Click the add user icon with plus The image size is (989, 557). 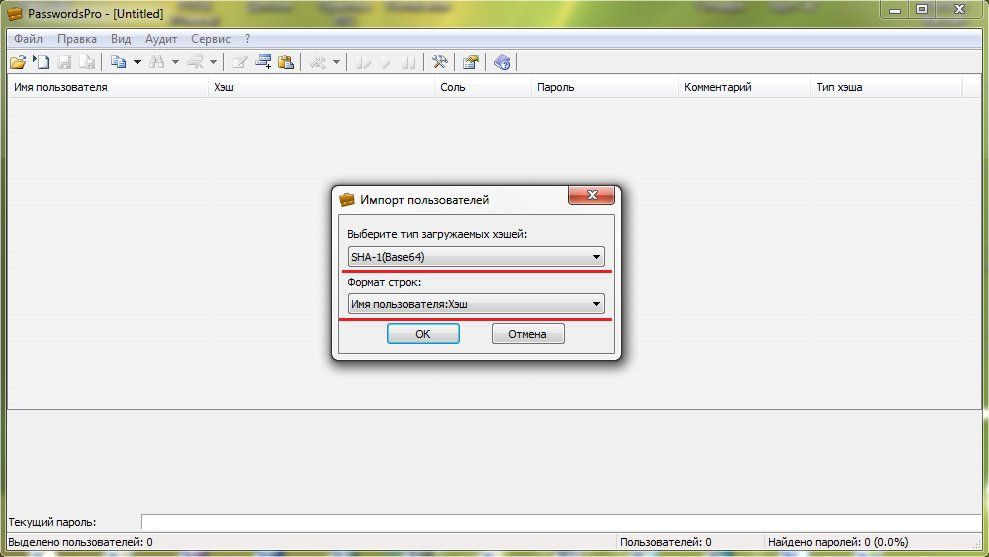coord(263,62)
